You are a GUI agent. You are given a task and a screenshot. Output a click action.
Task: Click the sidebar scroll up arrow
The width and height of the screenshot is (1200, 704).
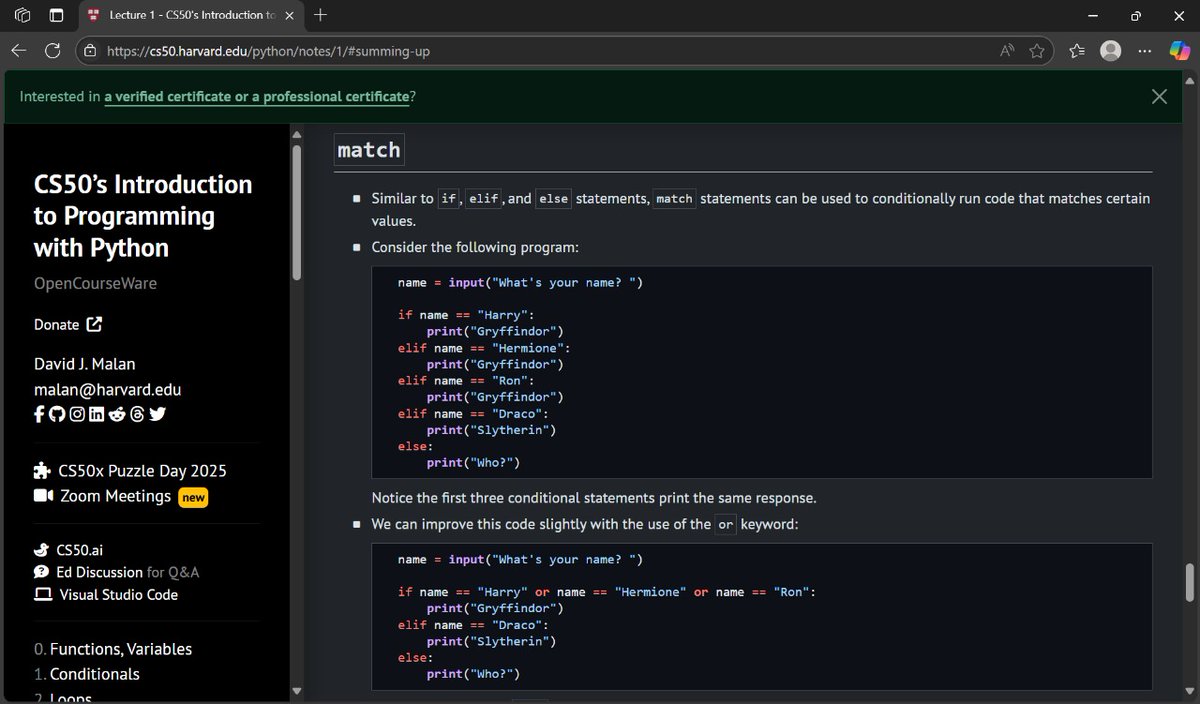[296, 134]
